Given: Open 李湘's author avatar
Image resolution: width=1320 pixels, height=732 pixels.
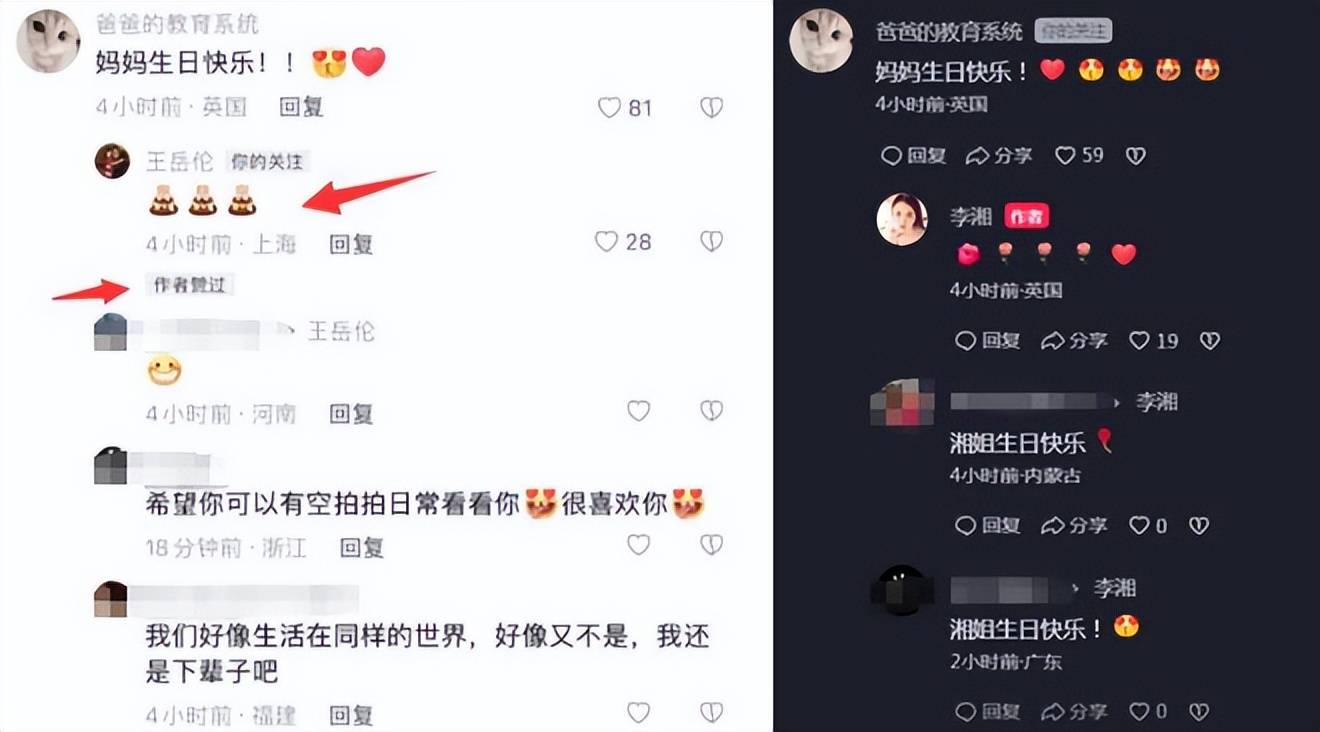Looking at the screenshot, I should (x=902, y=219).
